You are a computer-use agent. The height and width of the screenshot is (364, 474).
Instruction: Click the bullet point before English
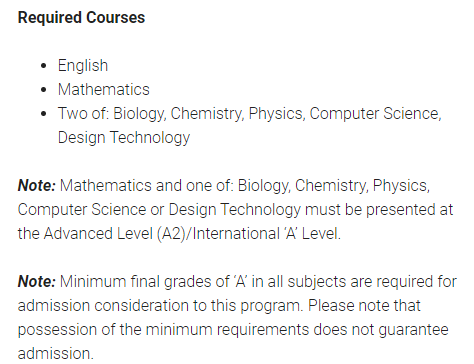coord(44,66)
